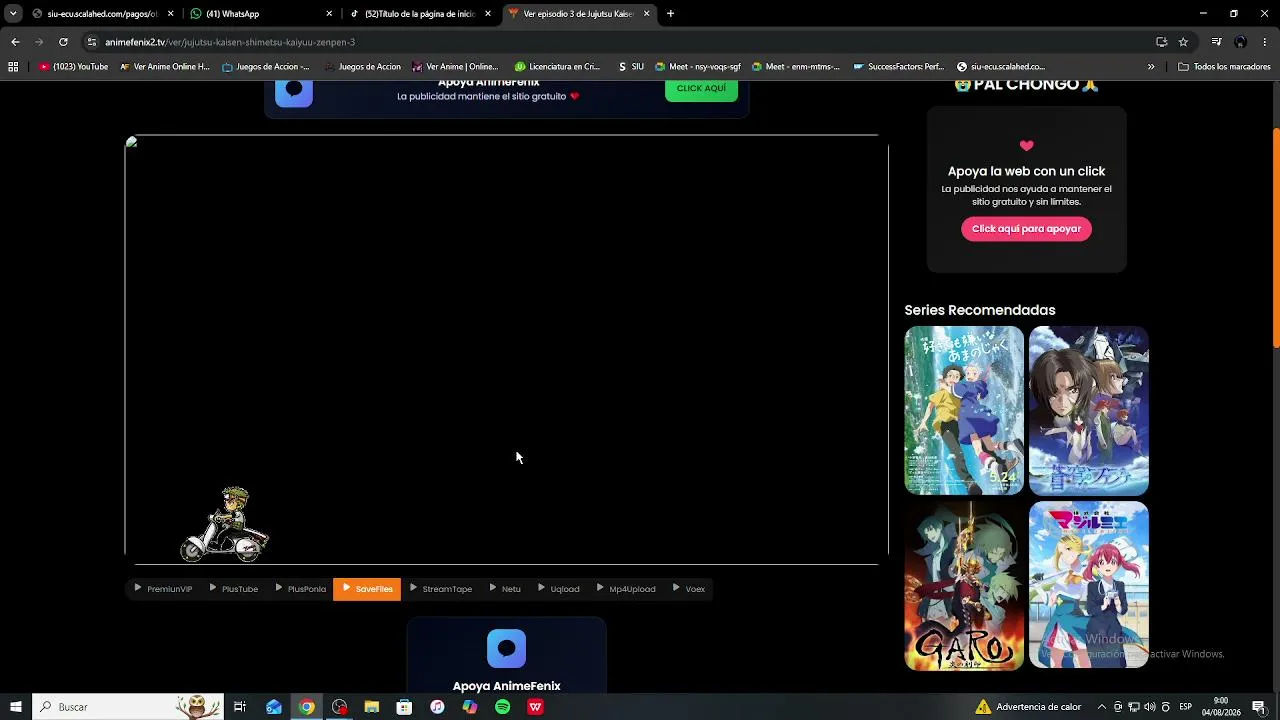Open the top-right recommended series poster
The width and height of the screenshot is (1280, 720).
[1089, 411]
